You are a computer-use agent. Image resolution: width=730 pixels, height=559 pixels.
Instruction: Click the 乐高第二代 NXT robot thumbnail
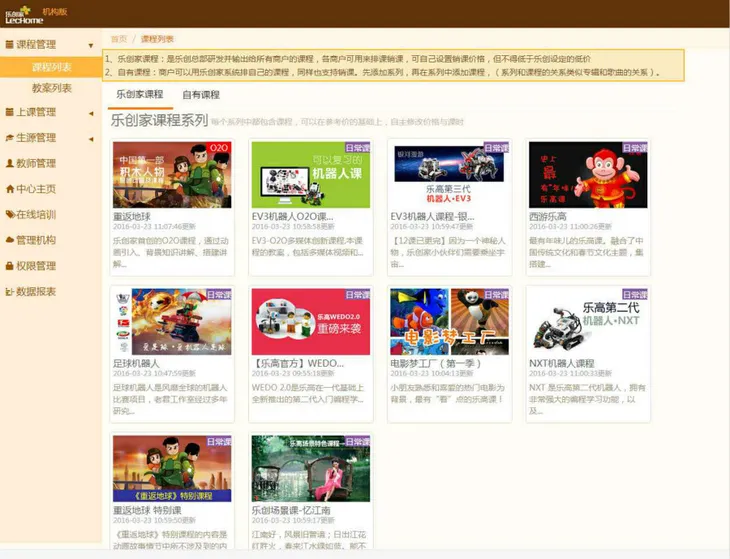click(x=588, y=322)
